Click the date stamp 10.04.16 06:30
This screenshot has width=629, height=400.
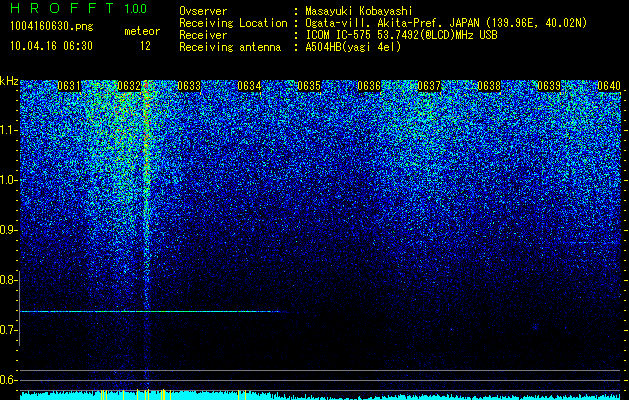[x=51, y=46]
